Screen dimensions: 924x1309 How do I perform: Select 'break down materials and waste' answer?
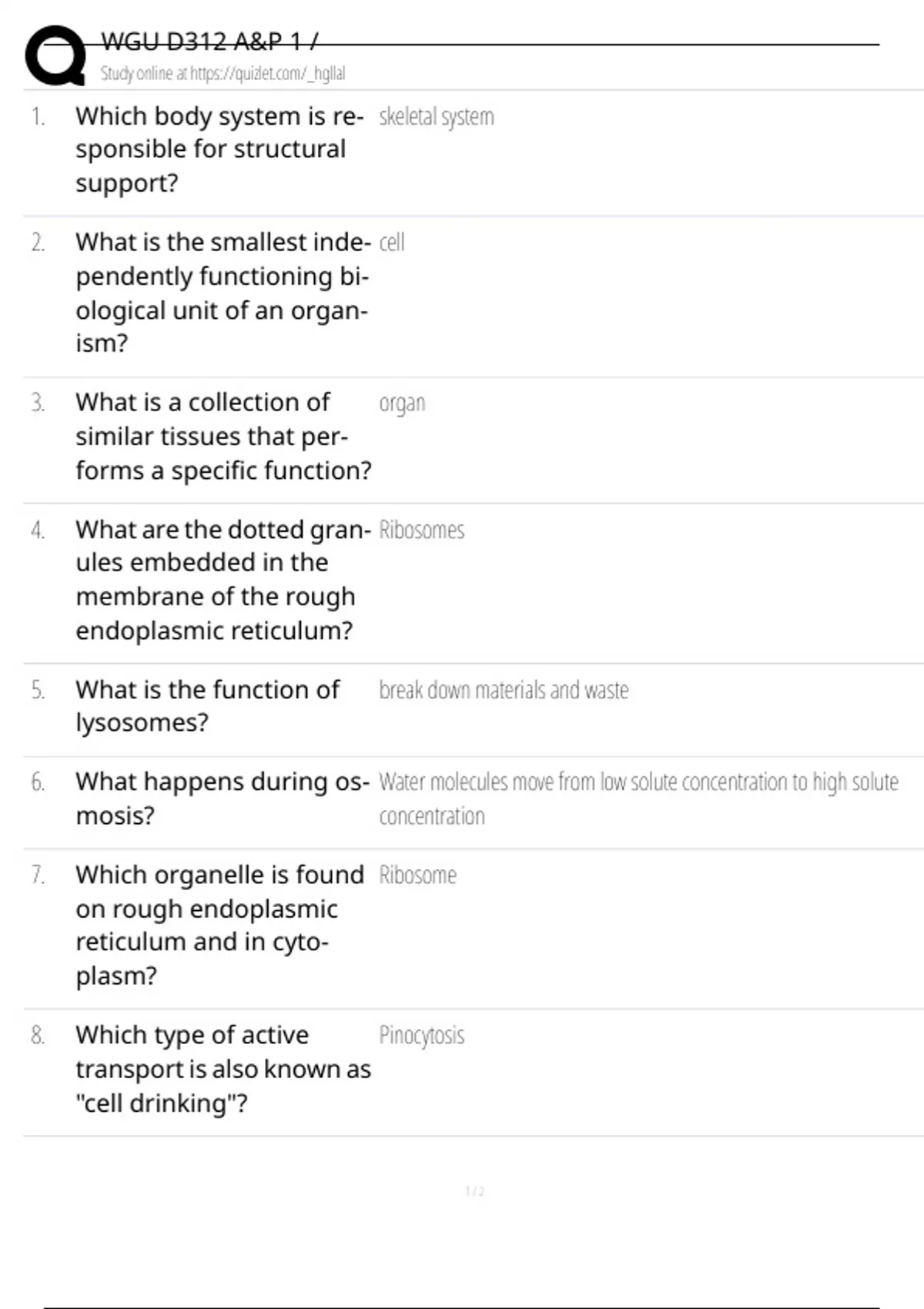[x=503, y=691]
